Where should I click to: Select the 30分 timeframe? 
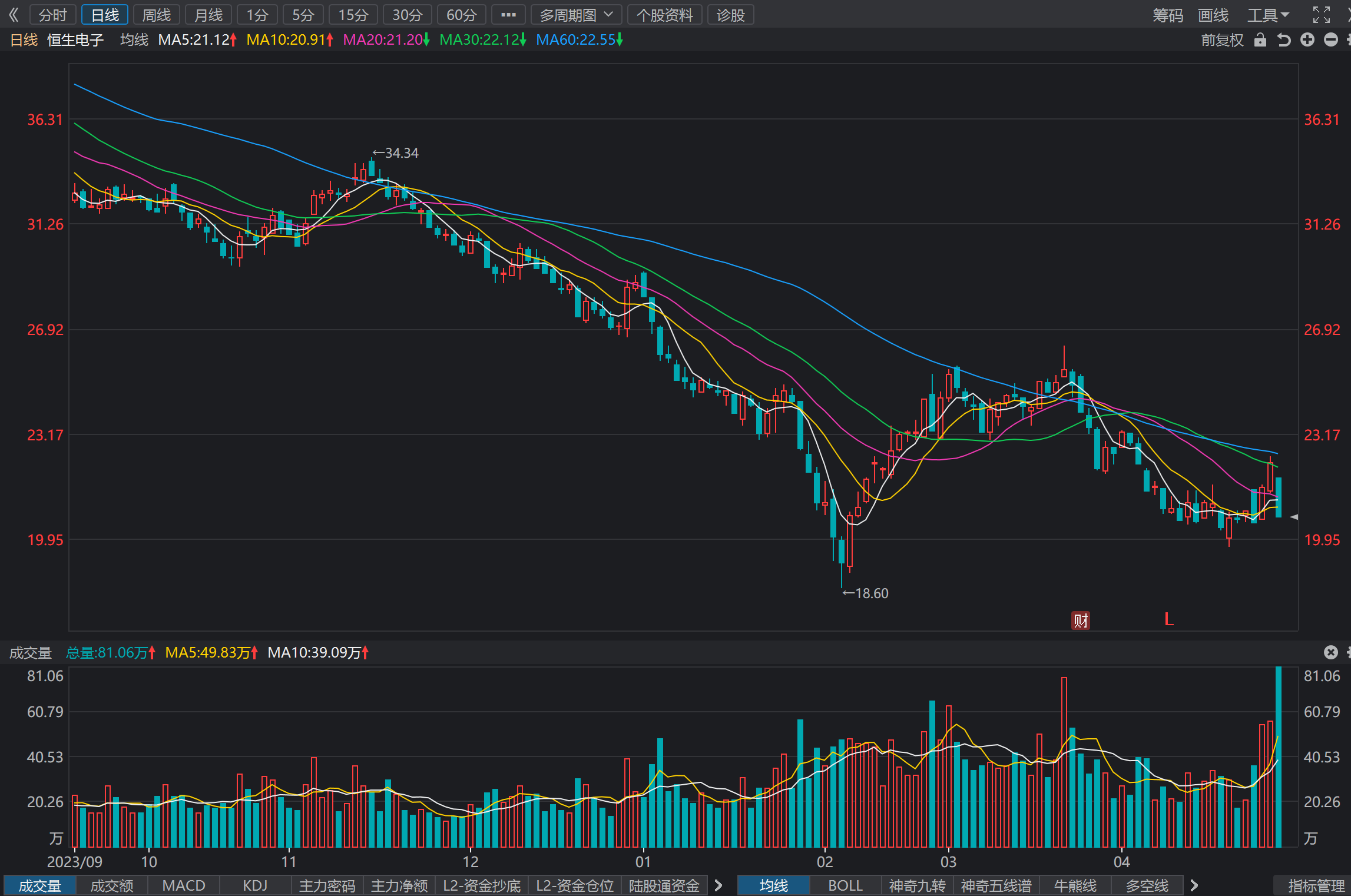point(408,15)
